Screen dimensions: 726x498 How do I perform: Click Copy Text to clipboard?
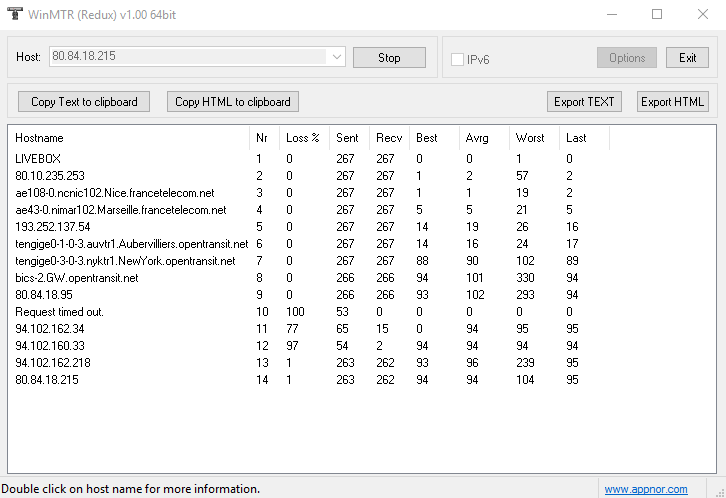tap(84, 101)
